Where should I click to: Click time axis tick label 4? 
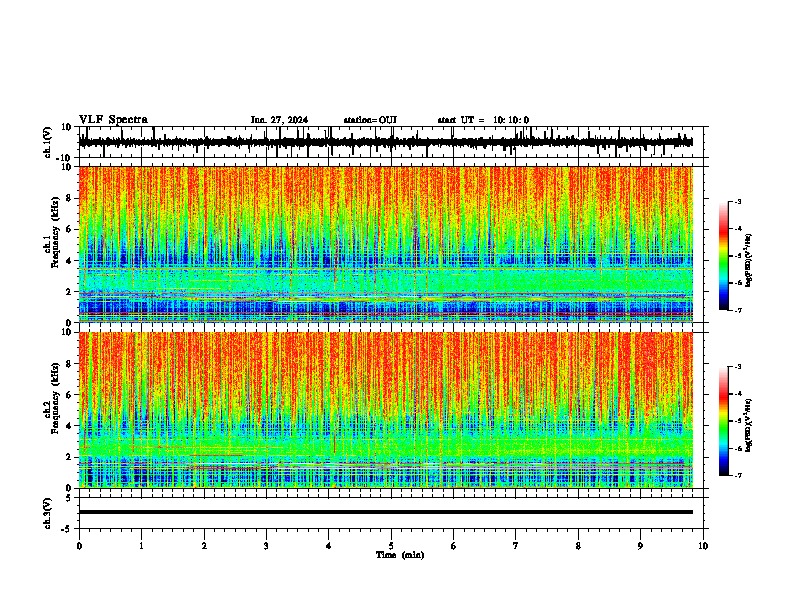[x=329, y=546]
